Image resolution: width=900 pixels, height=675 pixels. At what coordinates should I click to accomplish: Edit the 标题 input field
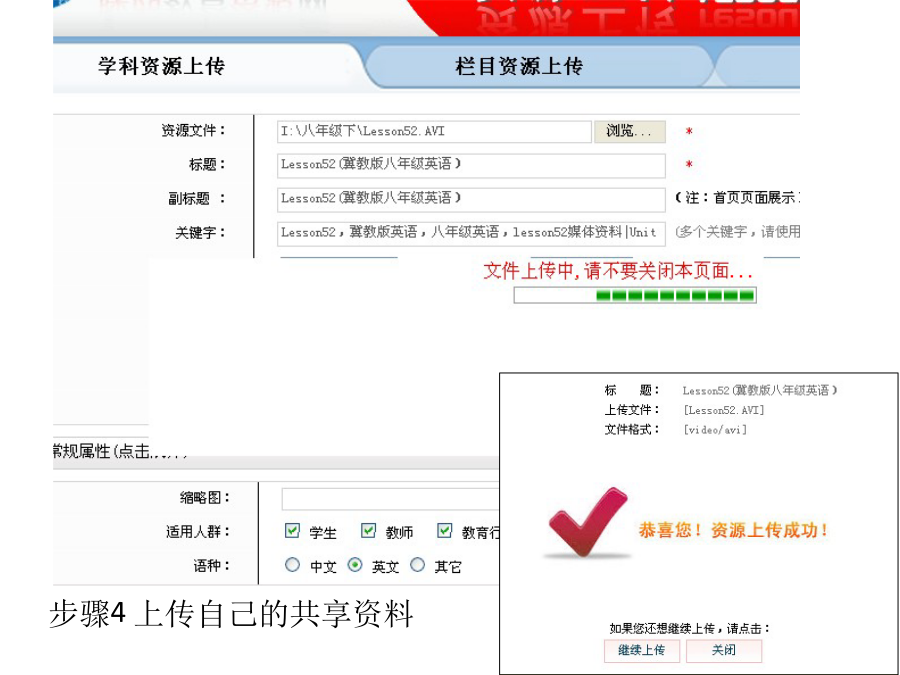[471, 165]
